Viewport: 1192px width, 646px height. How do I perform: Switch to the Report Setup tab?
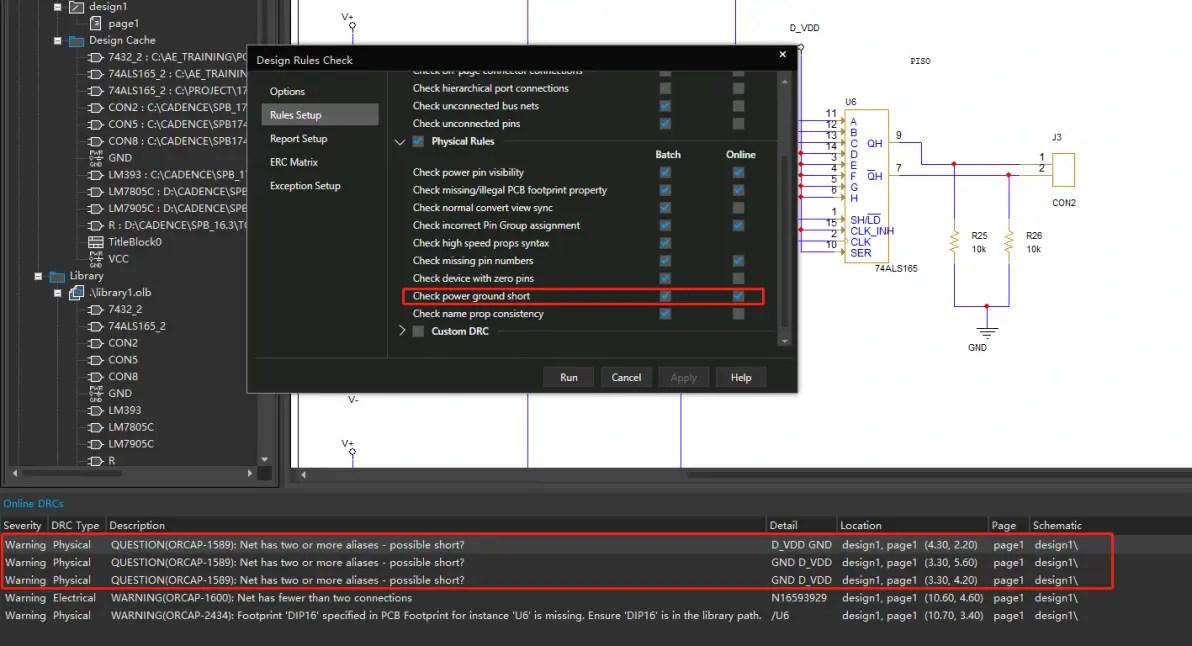(x=299, y=138)
